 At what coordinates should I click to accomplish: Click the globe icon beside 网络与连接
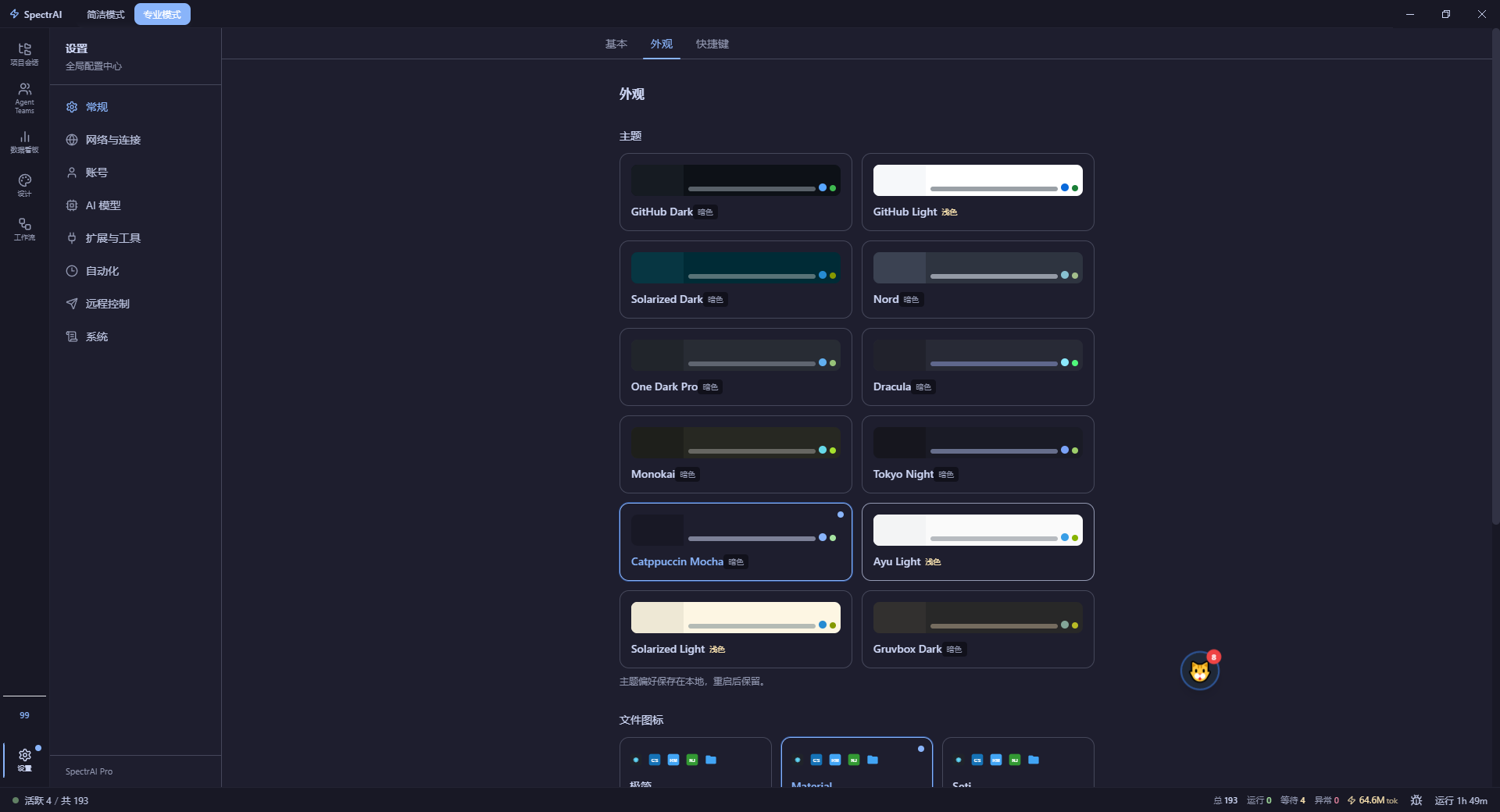[72, 140]
